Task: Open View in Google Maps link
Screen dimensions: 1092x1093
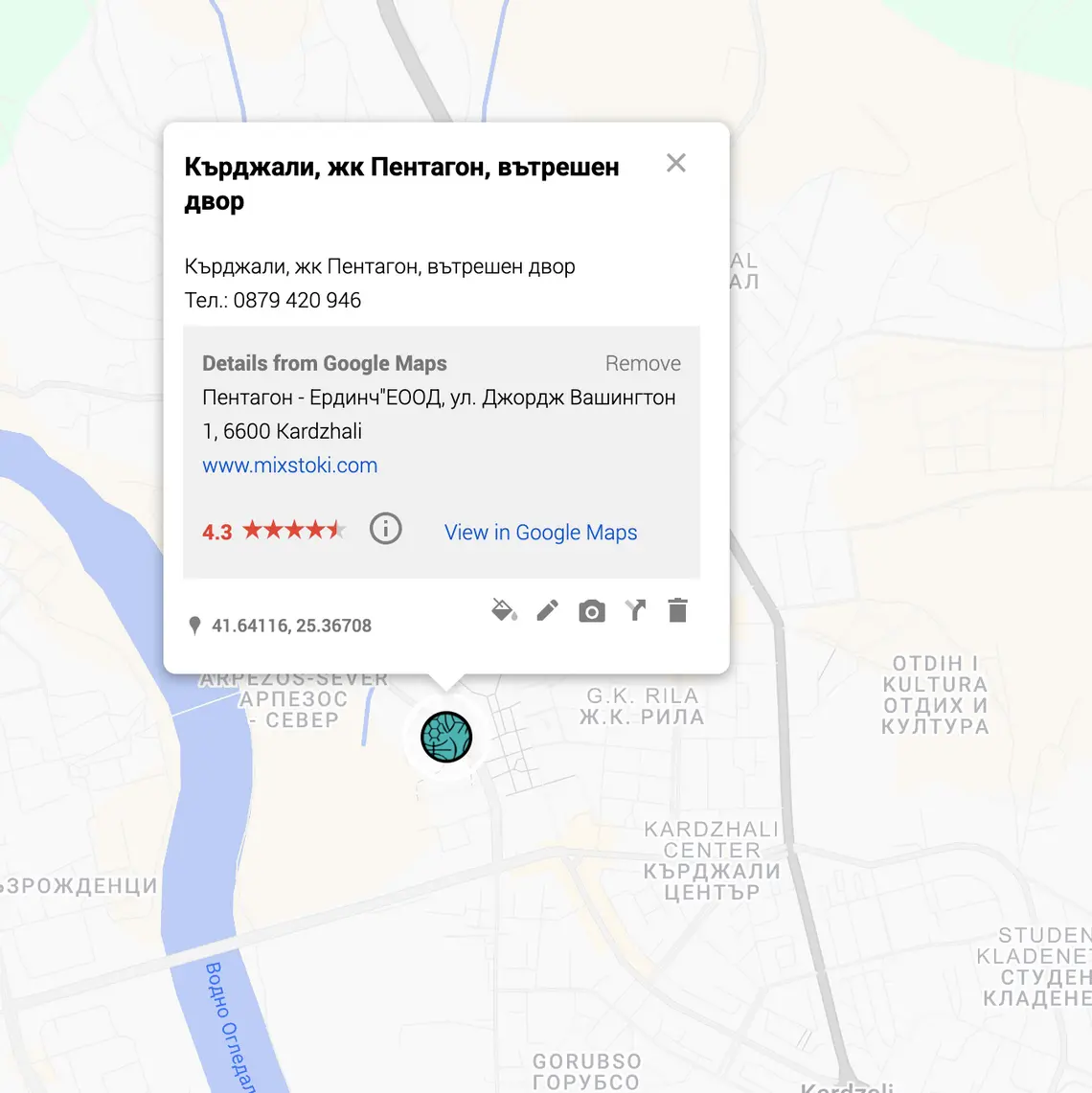Action: click(541, 532)
